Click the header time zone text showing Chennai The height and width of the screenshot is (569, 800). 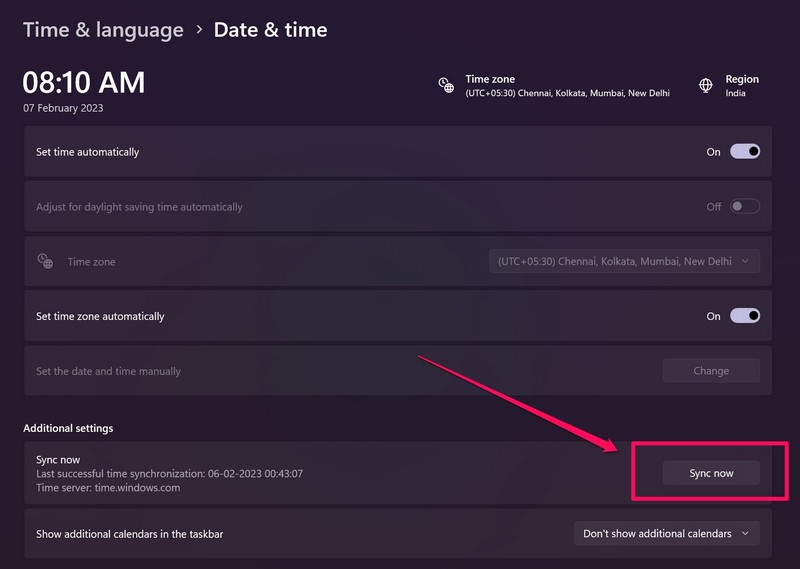[567, 93]
